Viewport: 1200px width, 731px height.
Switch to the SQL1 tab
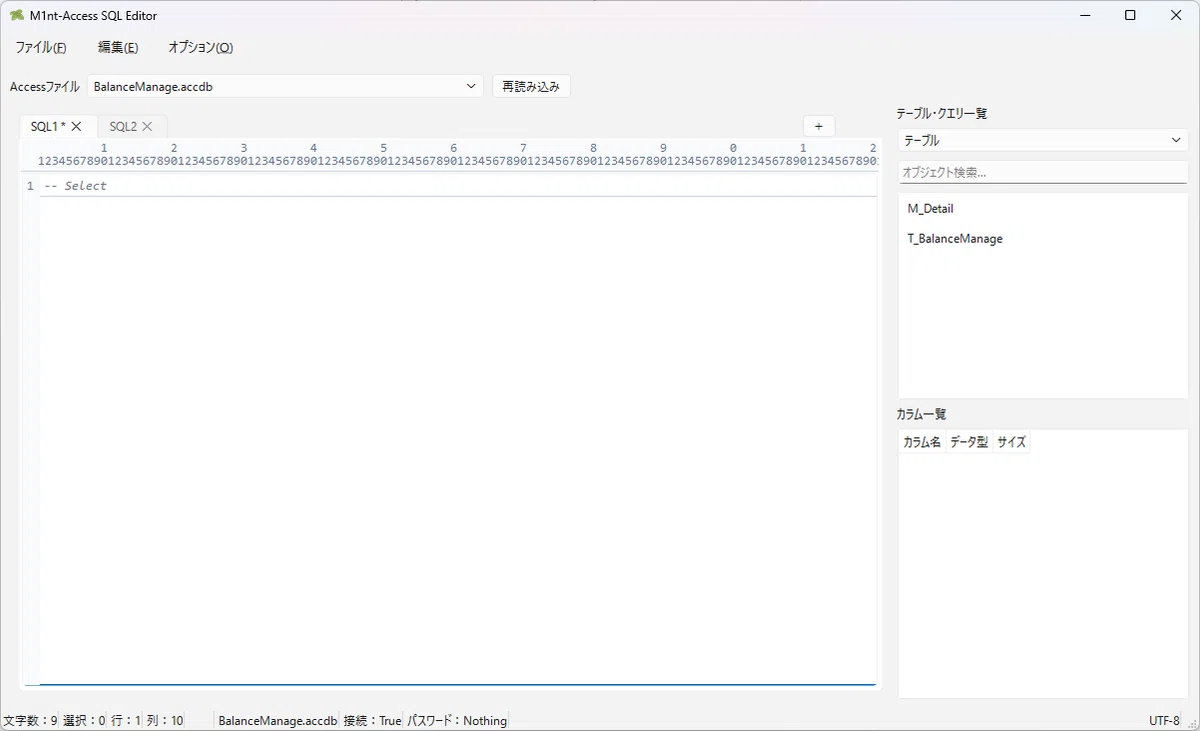coord(49,126)
